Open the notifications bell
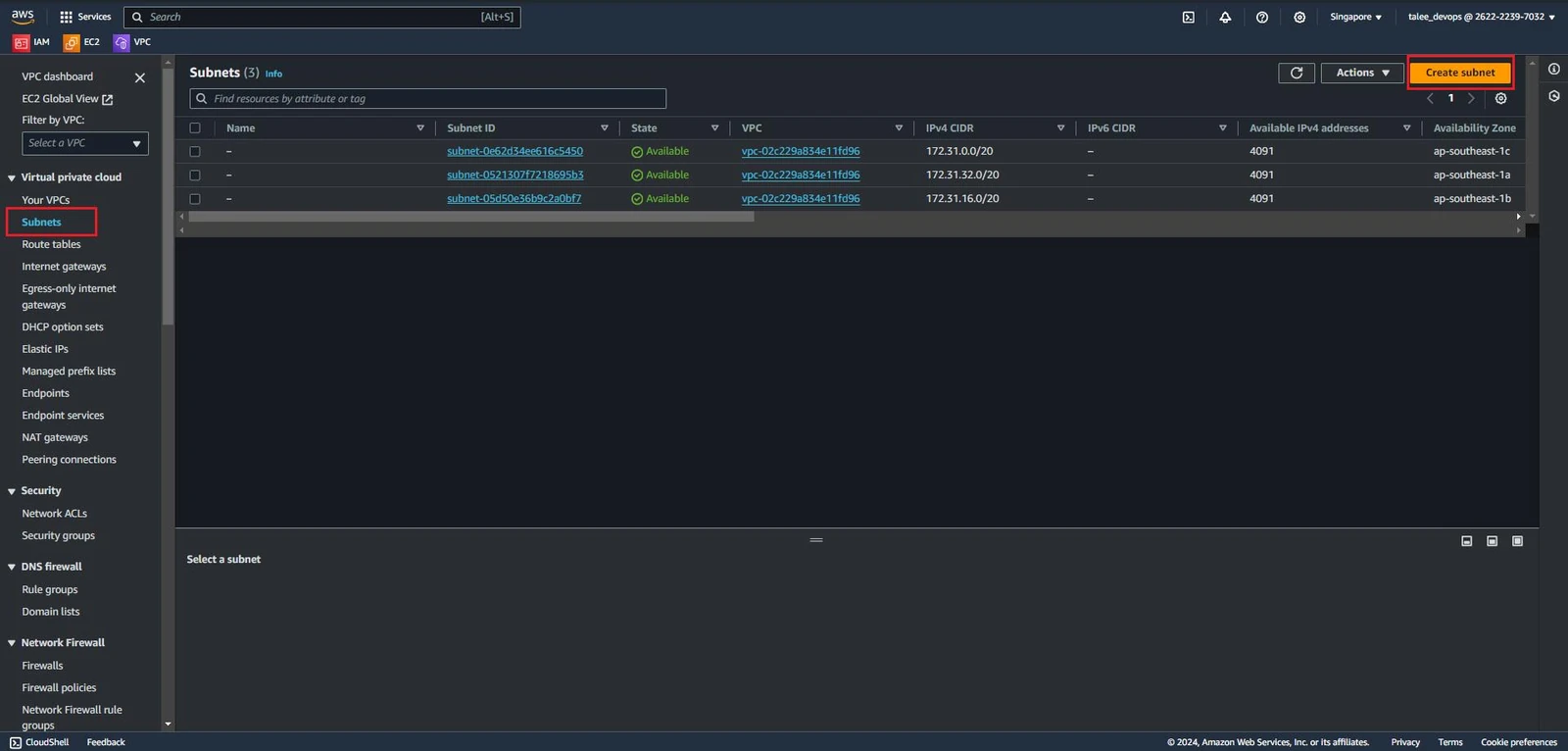The image size is (1568, 751). [1225, 17]
